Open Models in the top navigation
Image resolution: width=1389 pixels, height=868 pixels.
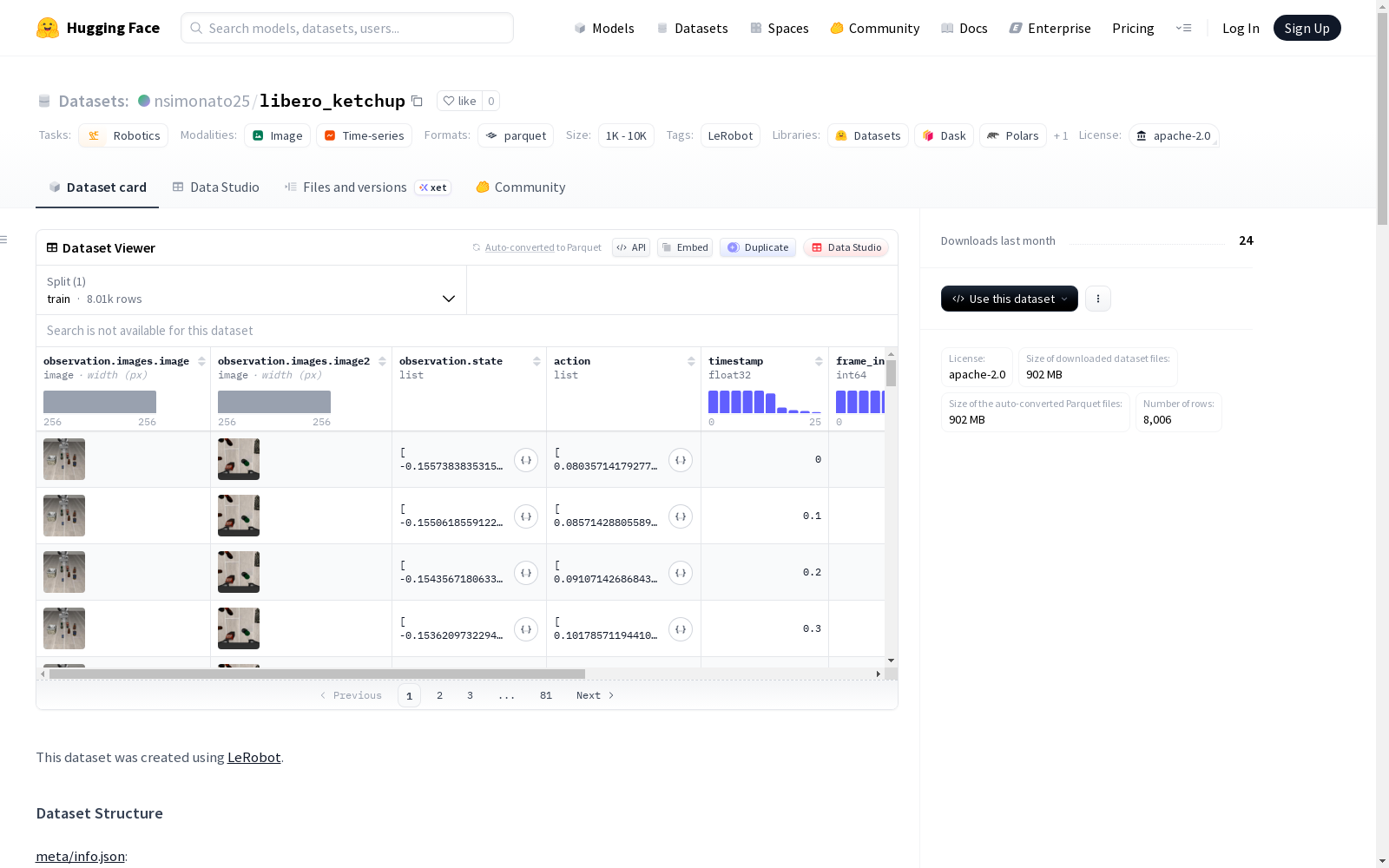[x=604, y=28]
